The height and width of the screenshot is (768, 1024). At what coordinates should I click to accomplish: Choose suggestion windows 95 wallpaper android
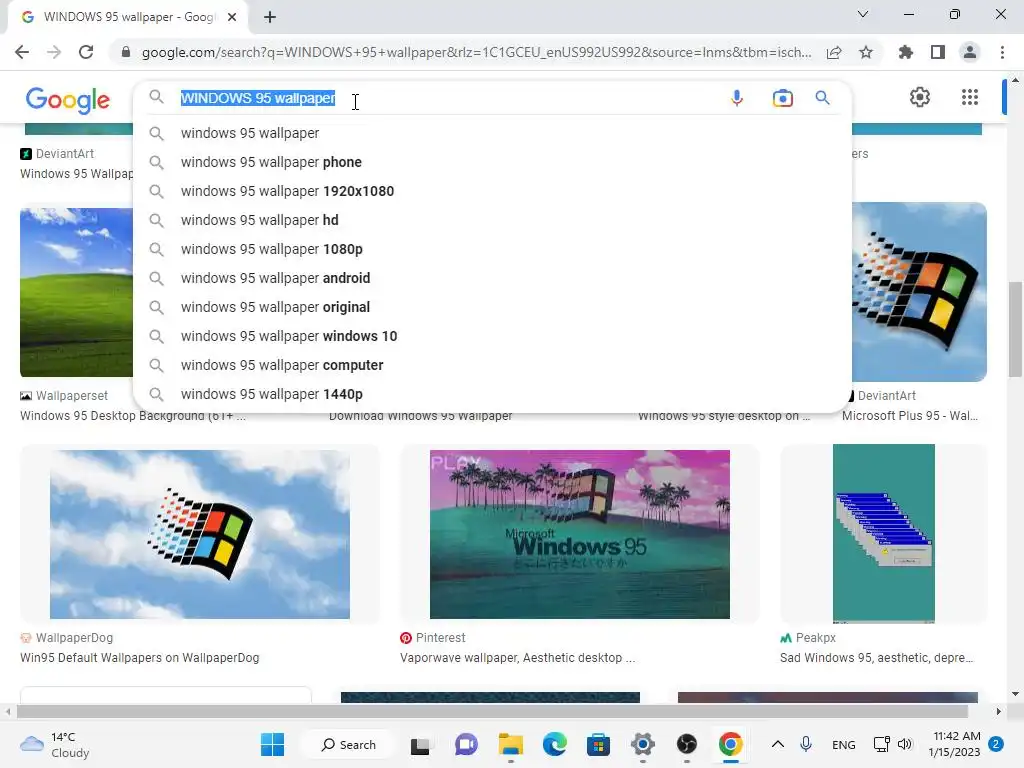point(492,278)
